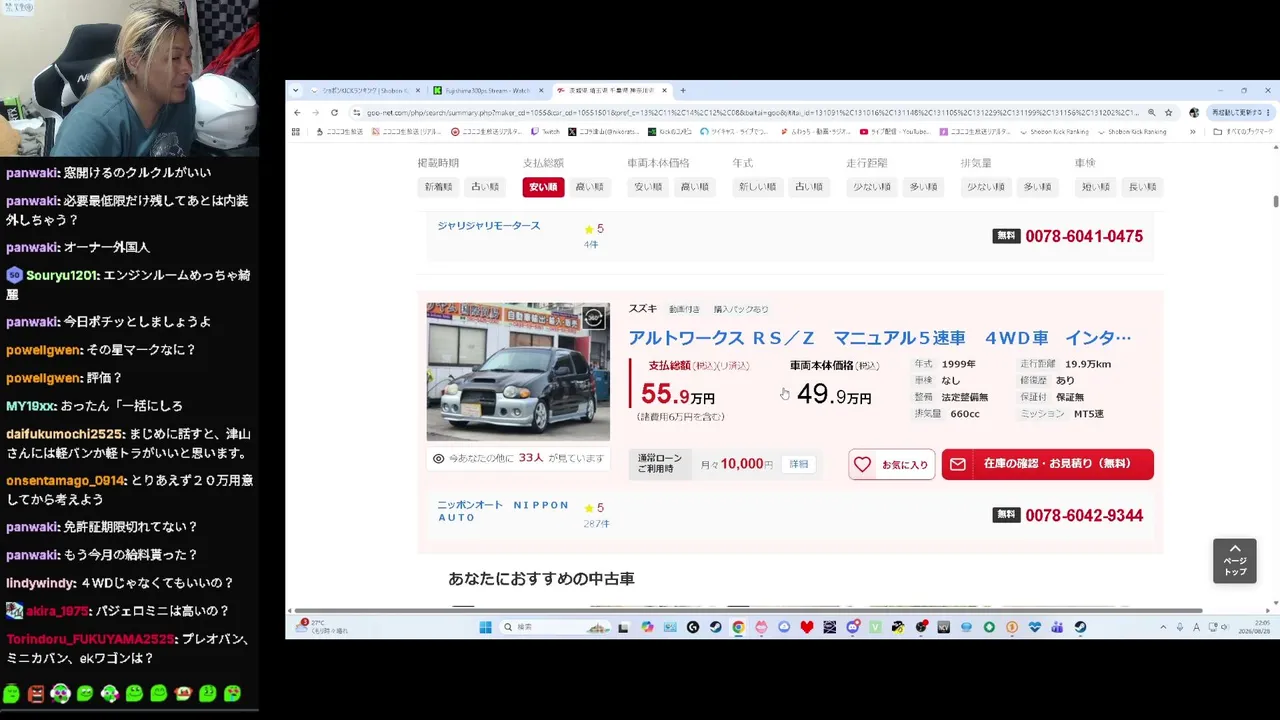This screenshot has width=1280, height=720.
Task: Sort by 掲載時期 古い順
Action: click(x=485, y=187)
